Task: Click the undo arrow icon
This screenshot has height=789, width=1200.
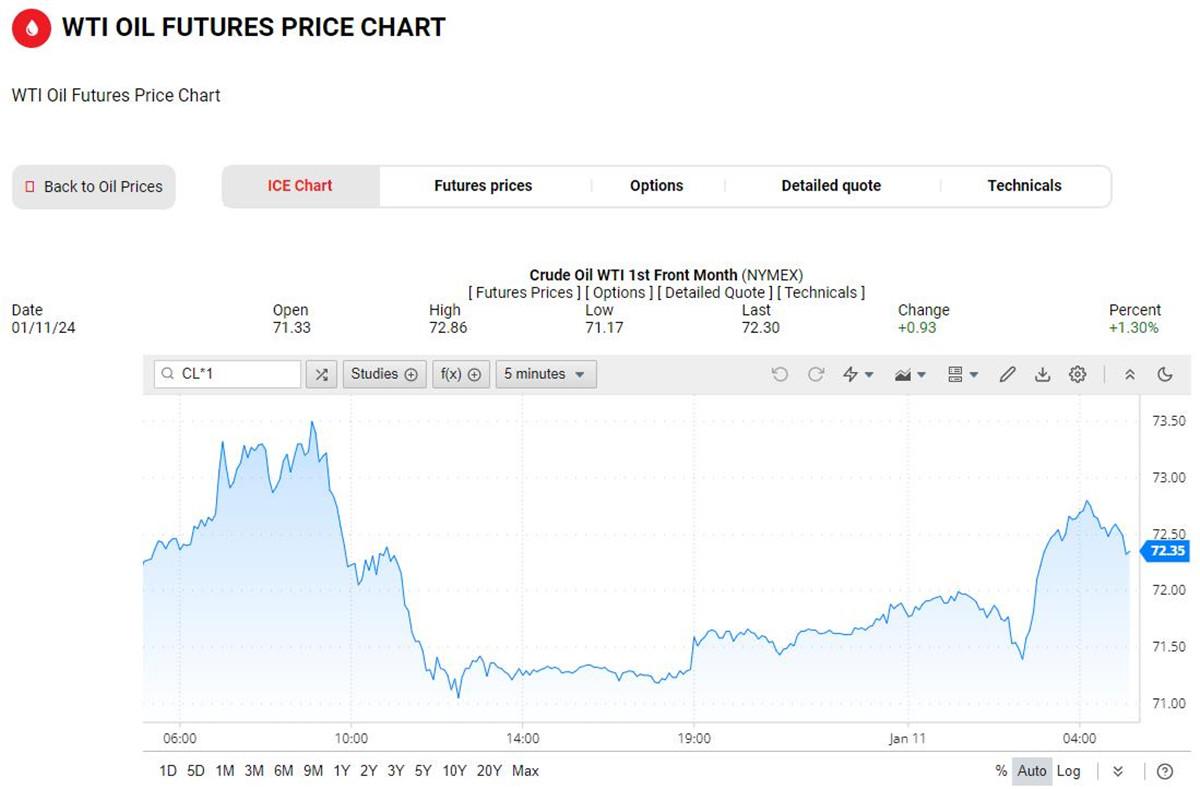Action: tap(780, 374)
